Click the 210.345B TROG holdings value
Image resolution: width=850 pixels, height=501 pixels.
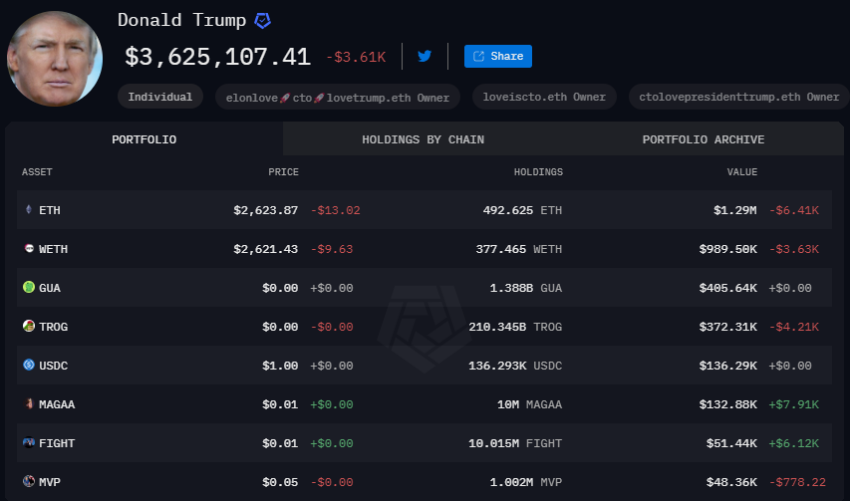coord(516,327)
